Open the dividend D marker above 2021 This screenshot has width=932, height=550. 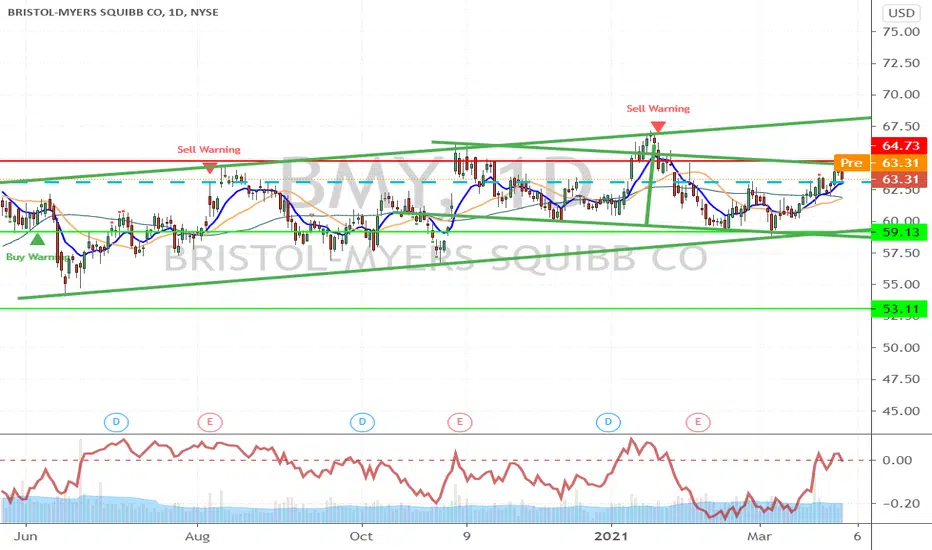coord(608,422)
